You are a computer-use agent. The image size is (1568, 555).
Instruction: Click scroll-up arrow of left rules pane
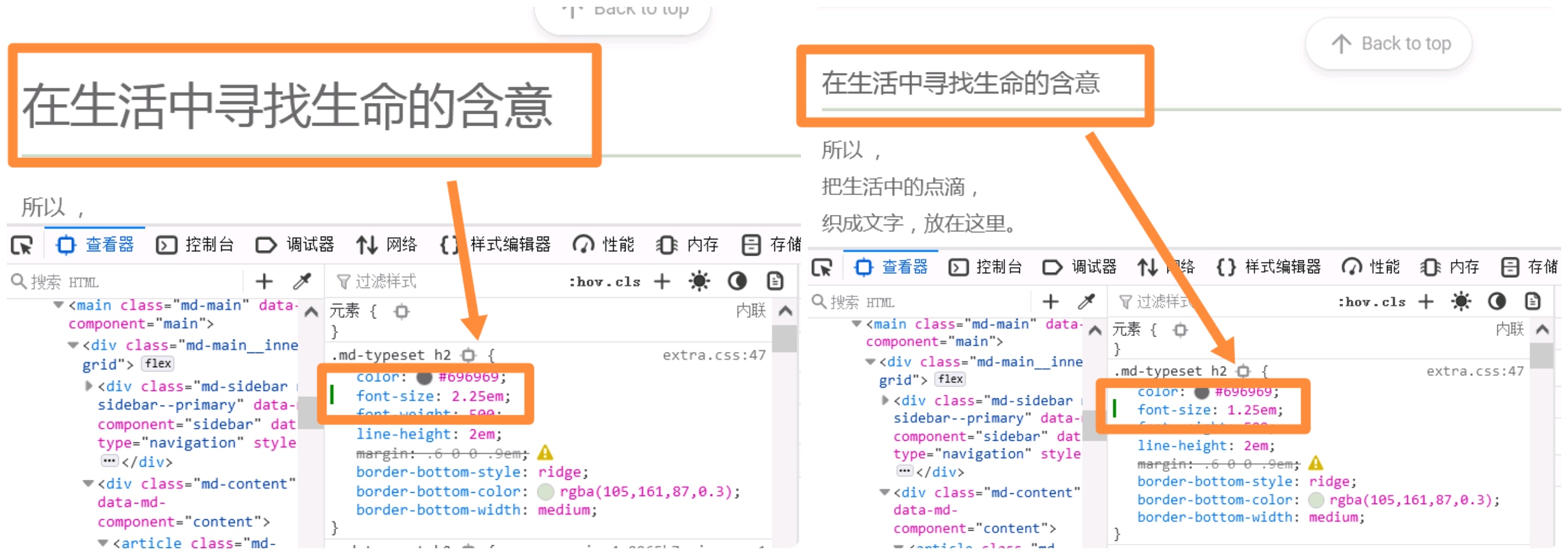pos(785,312)
